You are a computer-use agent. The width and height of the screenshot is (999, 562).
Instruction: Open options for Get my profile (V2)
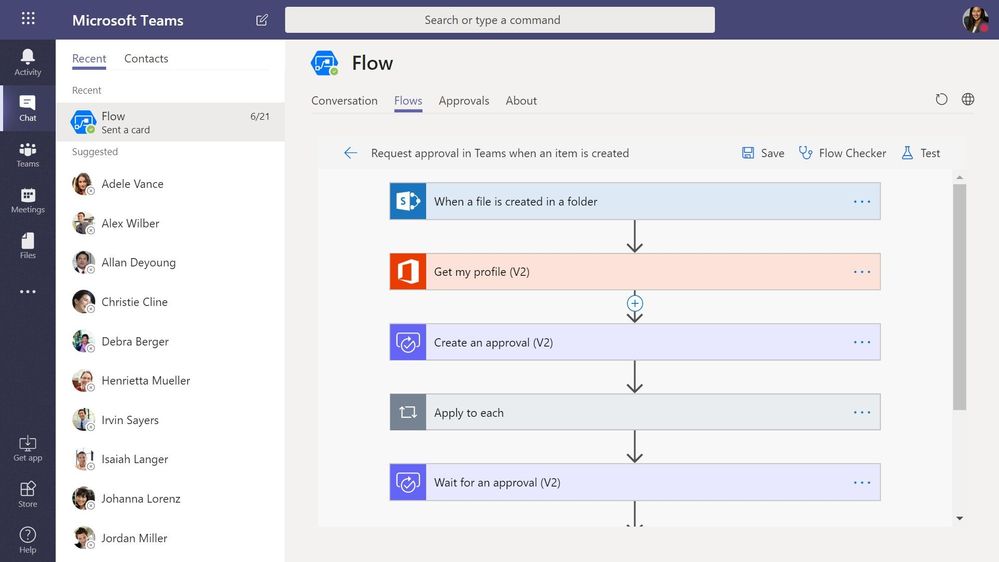point(862,272)
